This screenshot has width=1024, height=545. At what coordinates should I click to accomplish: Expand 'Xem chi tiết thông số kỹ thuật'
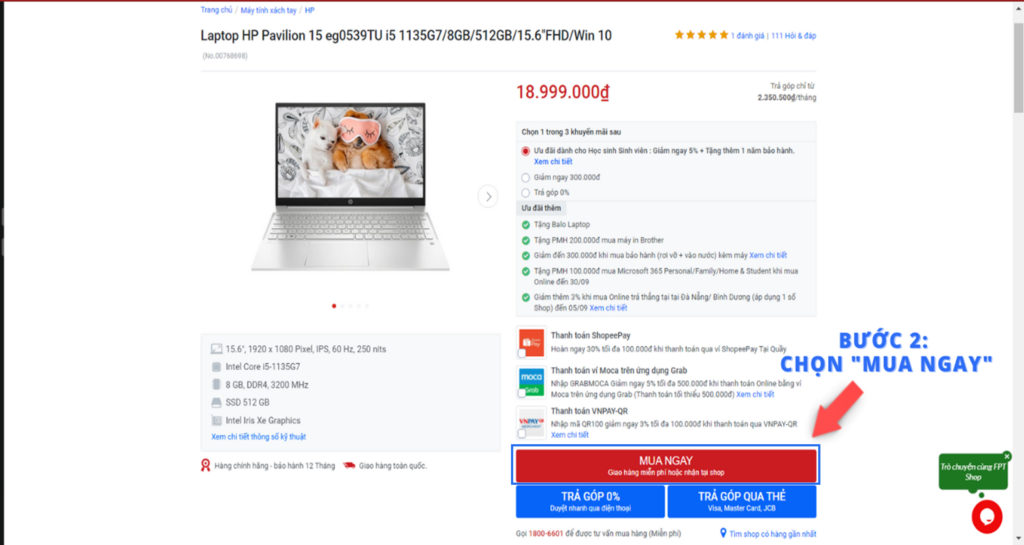pos(259,437)
